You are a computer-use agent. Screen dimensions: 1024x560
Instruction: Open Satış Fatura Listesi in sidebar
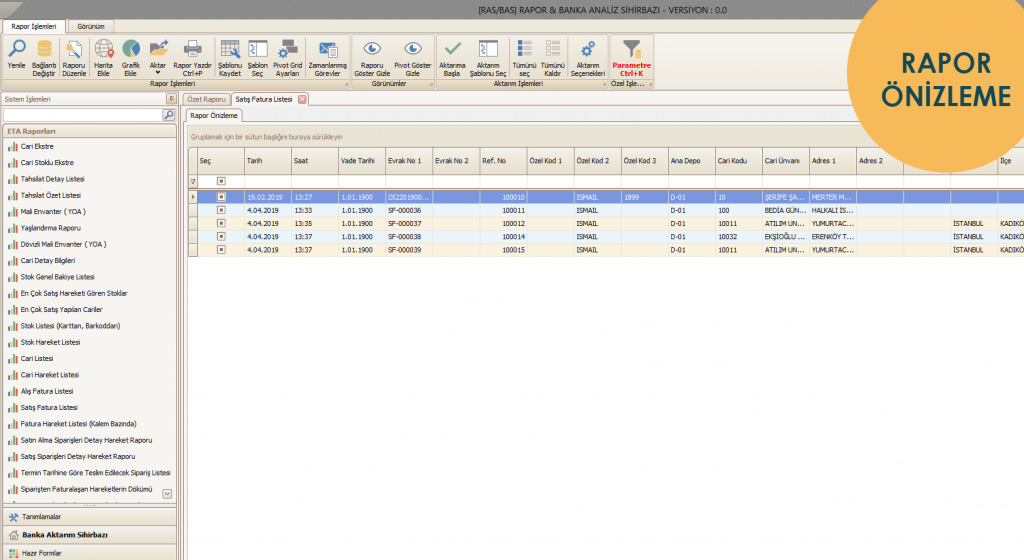tap(49, 407)
